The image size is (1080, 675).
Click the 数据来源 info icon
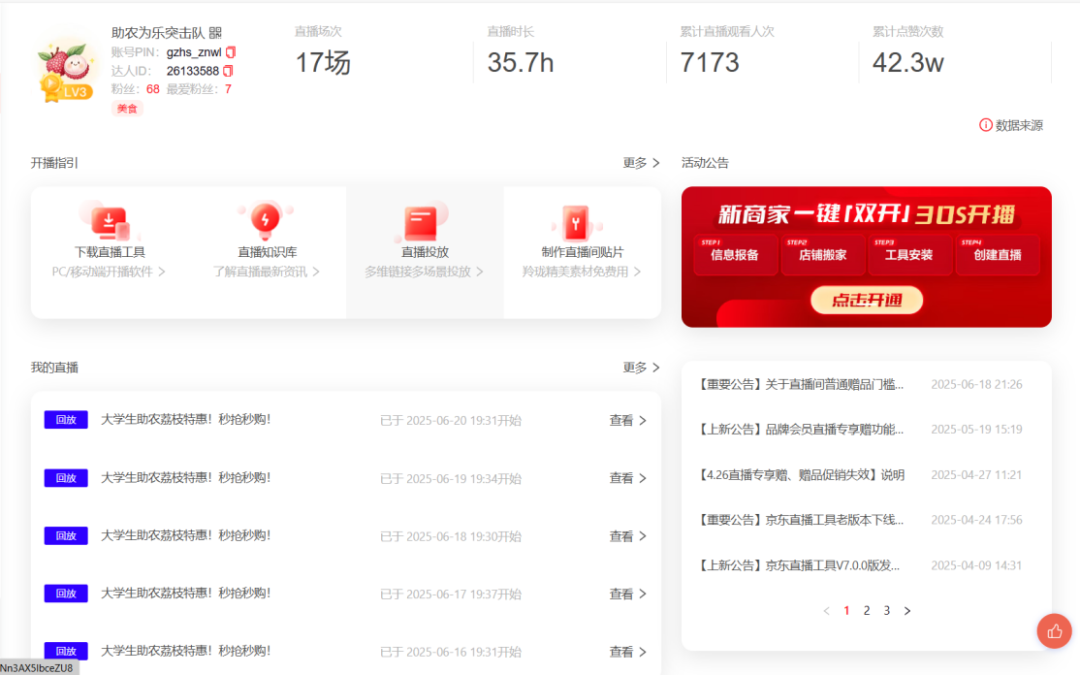tap(986, 125)
